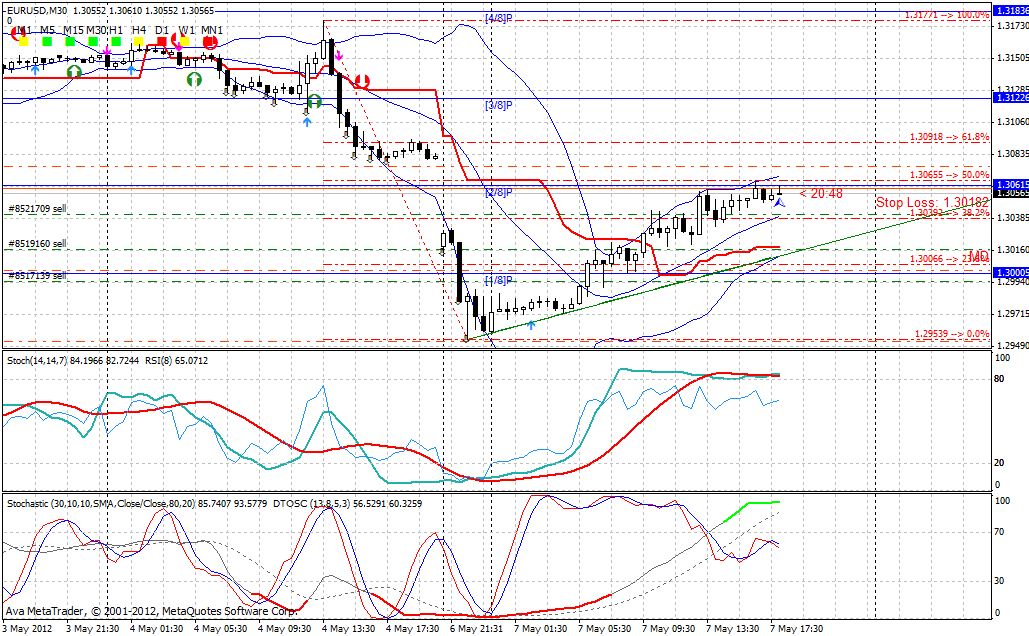Click the black current price tag 1.30565
This screenshot has width=1029, height=636.
[1011, 193]
